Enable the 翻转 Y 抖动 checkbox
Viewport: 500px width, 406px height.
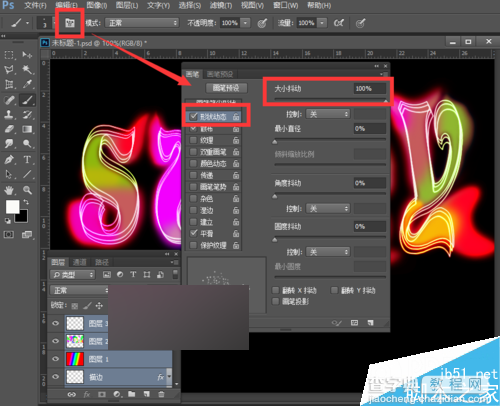(x=334, y=290)
